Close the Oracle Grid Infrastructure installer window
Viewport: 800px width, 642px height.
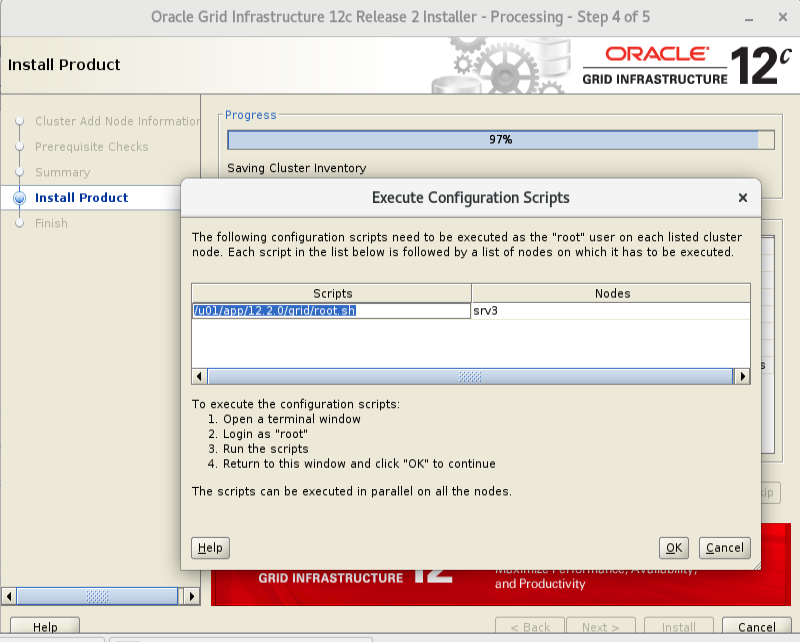[783, 17]
